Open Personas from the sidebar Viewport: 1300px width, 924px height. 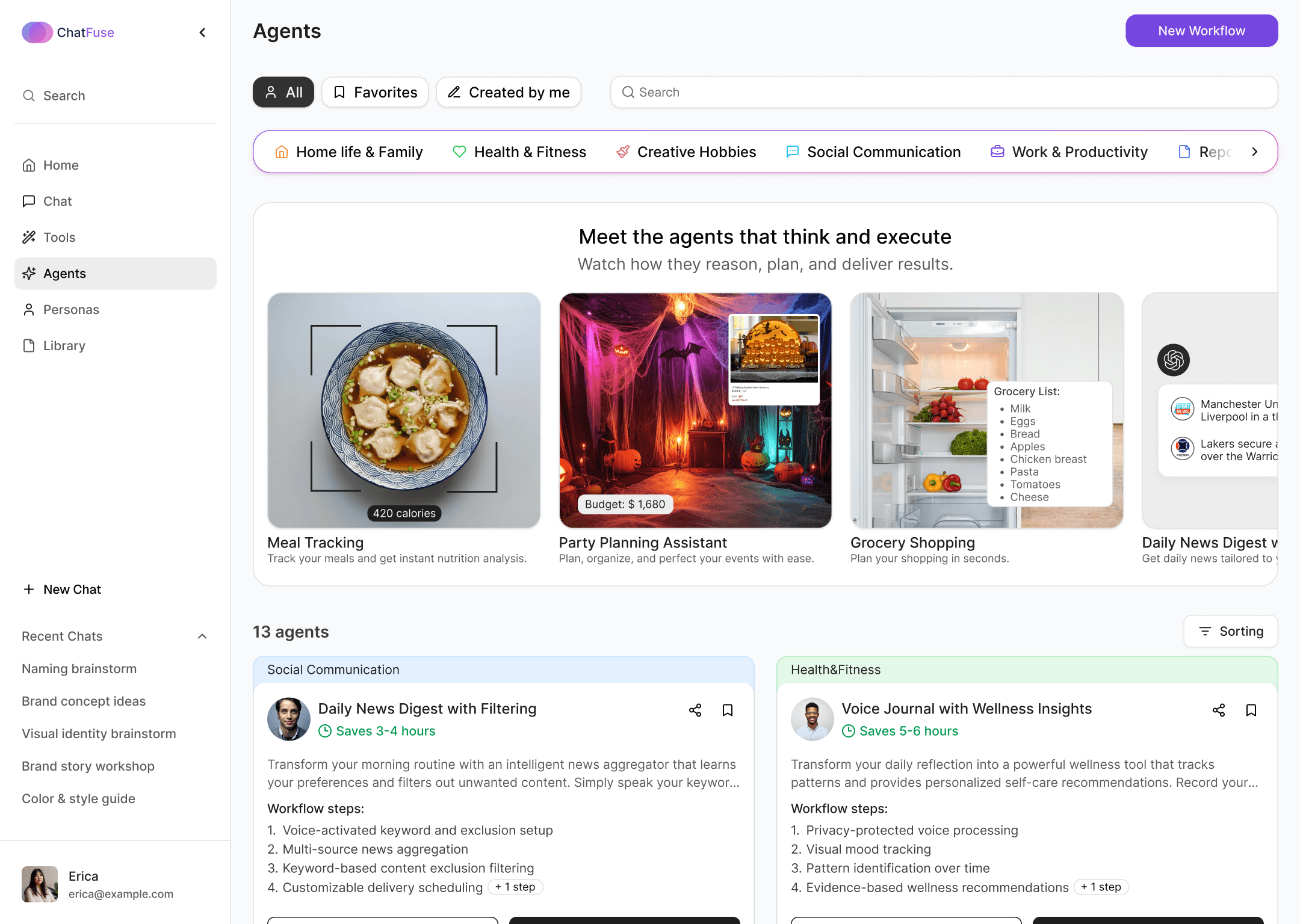(71, 309)
